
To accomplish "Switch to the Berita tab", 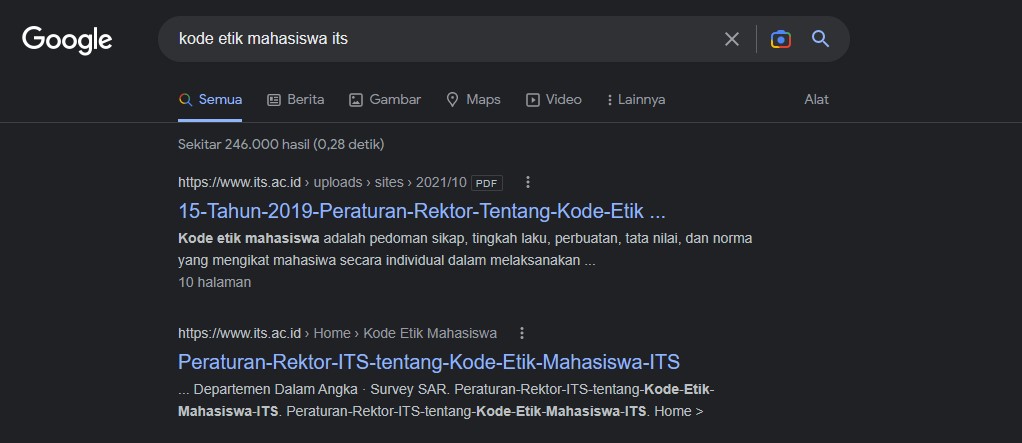I will (295, 100).
